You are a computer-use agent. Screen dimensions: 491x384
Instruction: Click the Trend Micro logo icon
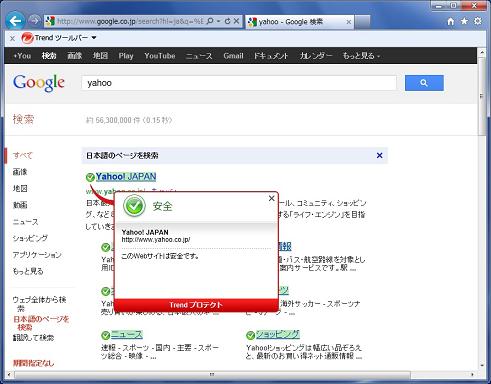[x=27, y=38]
